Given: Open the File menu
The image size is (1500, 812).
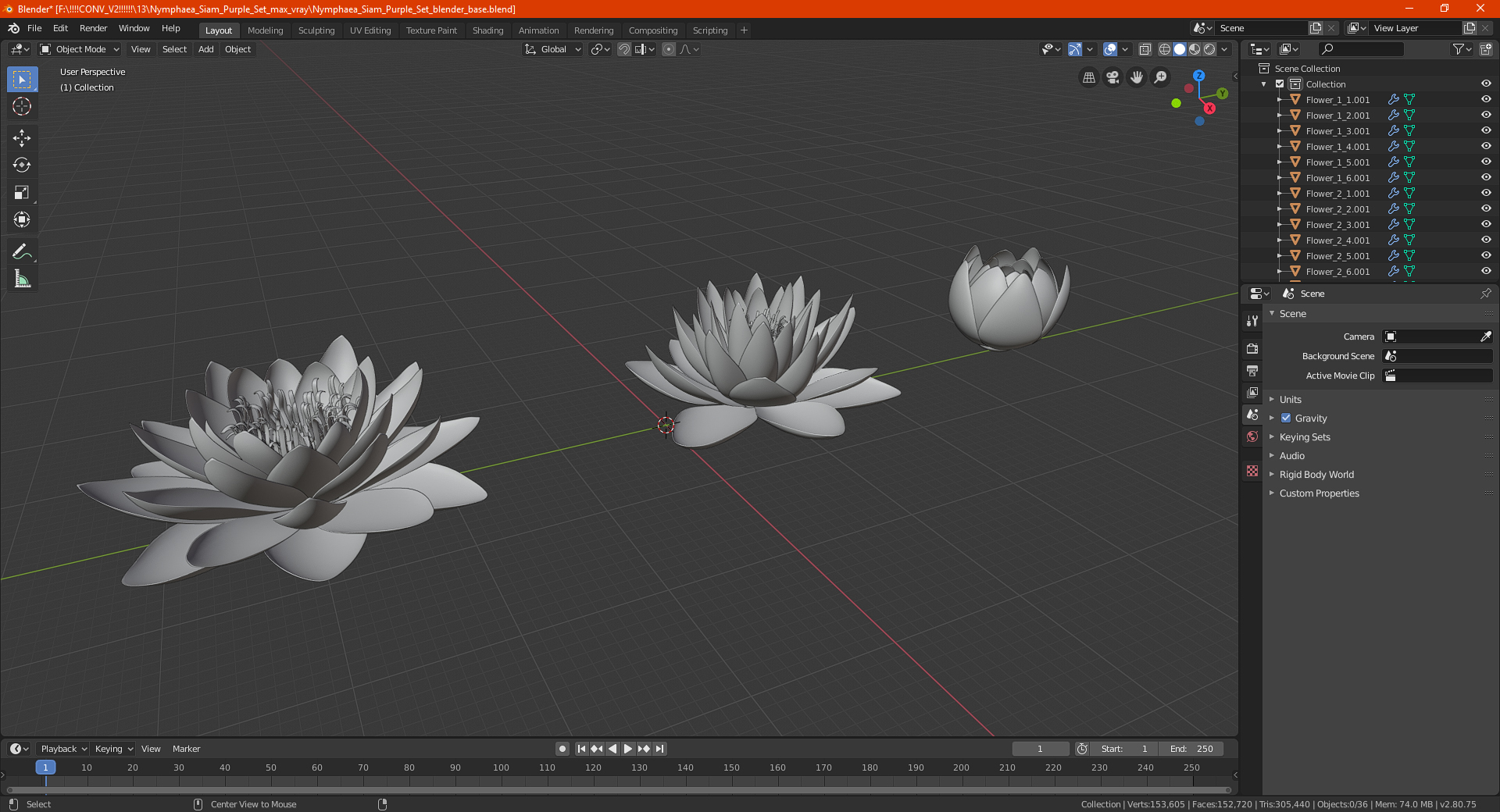Looking at the screenshot, I should coord(34,28).
